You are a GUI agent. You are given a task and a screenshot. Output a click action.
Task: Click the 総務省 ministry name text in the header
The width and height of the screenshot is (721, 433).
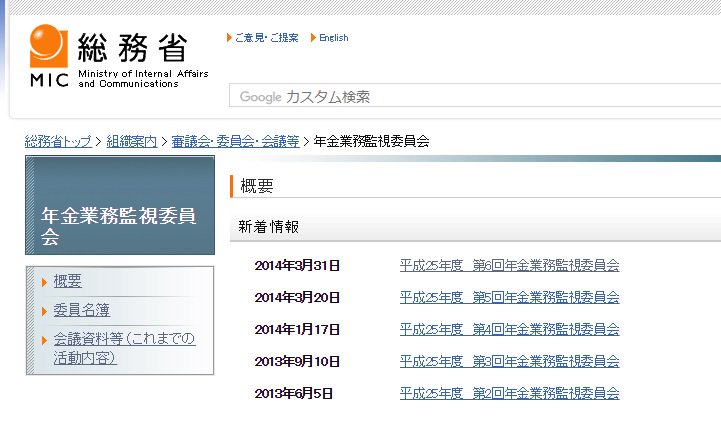(132, 48)
